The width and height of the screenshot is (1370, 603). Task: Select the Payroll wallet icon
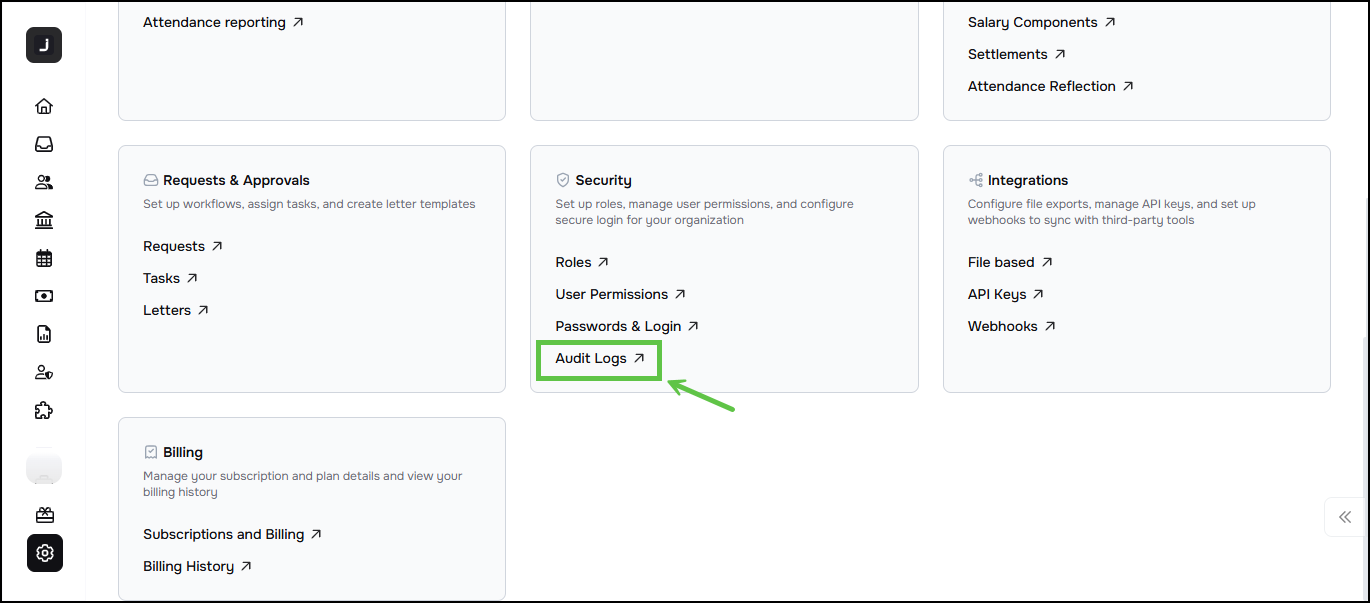pyautogui.click(x=44, y=296)
